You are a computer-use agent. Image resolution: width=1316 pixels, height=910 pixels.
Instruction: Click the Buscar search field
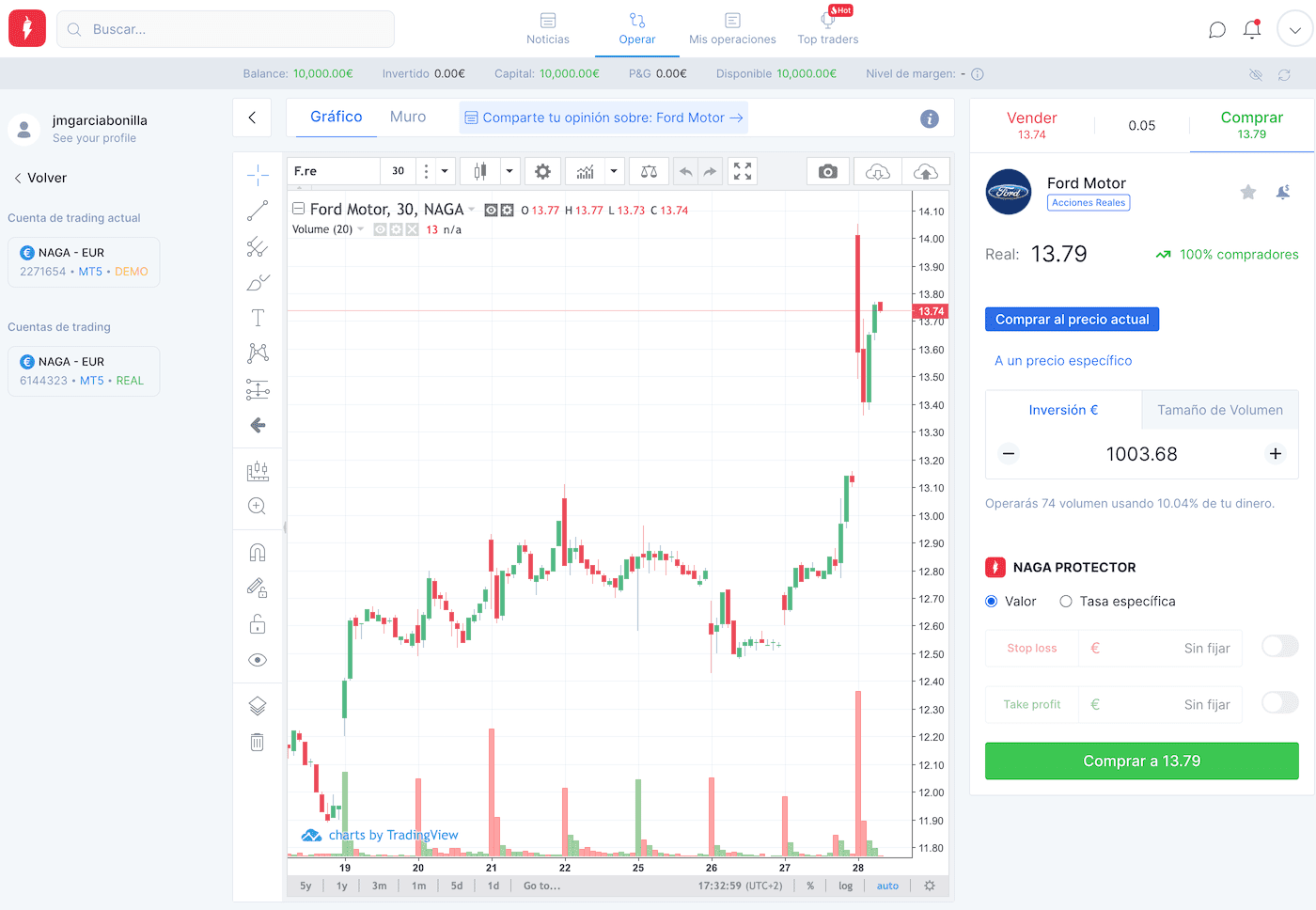click(226, 29)
